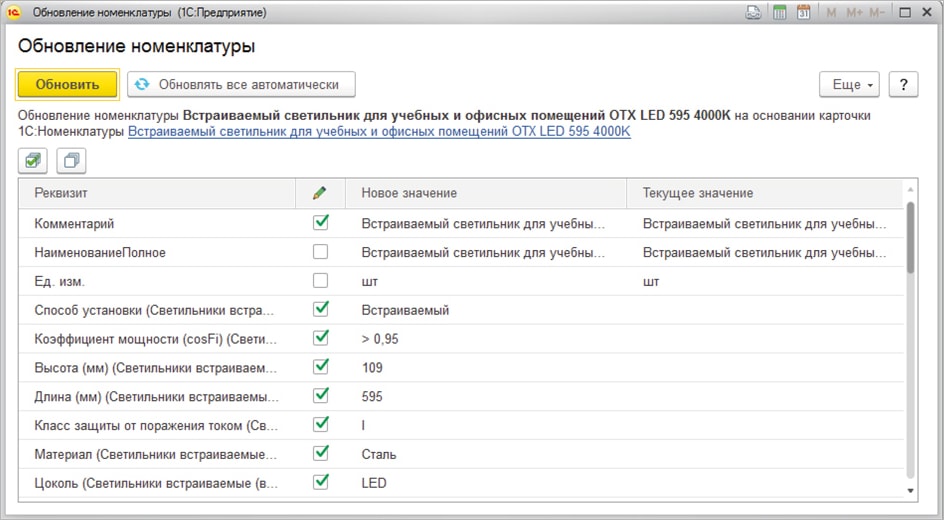Click the pencil icon column header
The width and height of the screenshot is (944, 520).
[320, 193]
